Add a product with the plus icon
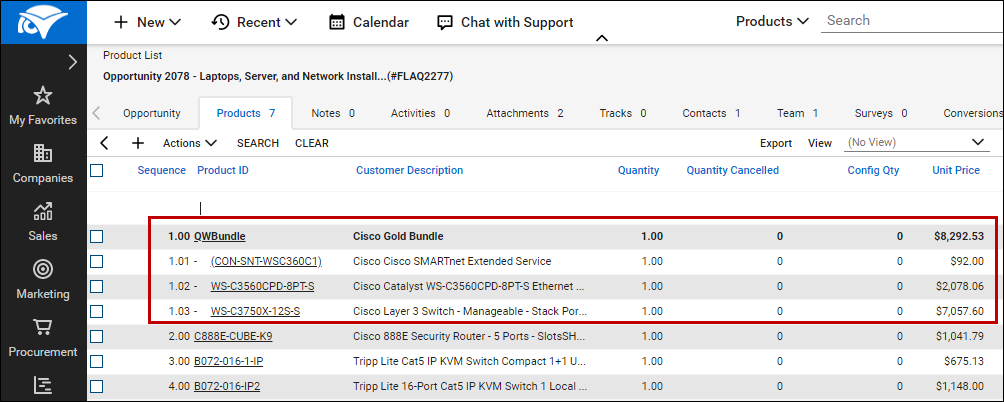1004x402 pixels. pyautogui.click(x=138, y=143)
